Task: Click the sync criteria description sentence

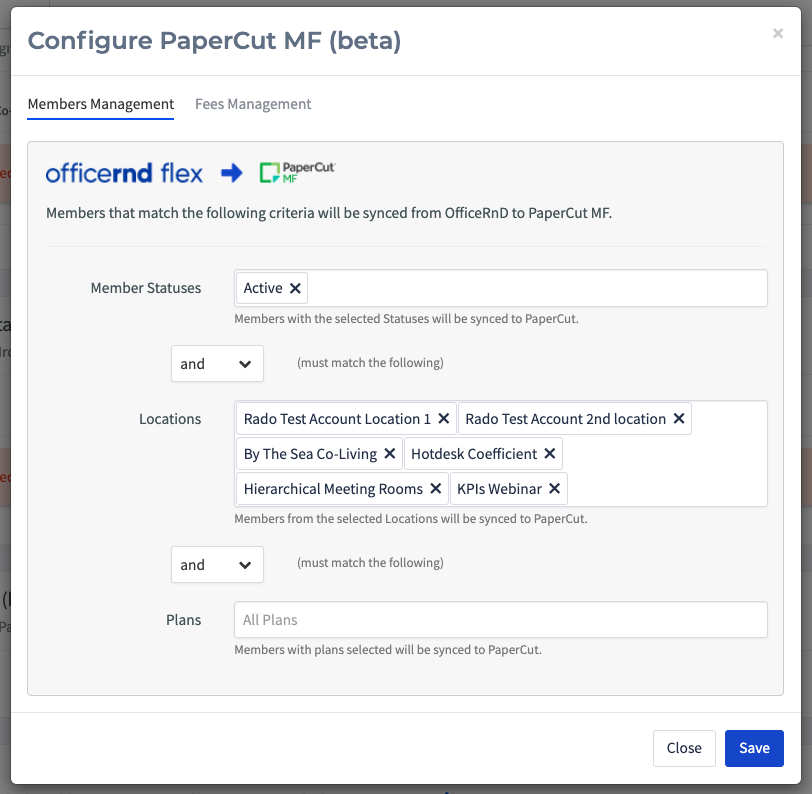Action: (x=329, y=213)
